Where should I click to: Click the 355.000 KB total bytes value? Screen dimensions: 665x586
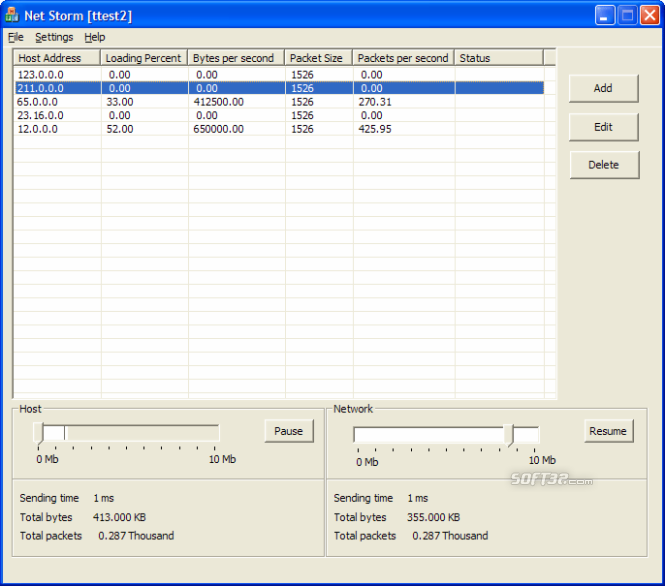433,517
